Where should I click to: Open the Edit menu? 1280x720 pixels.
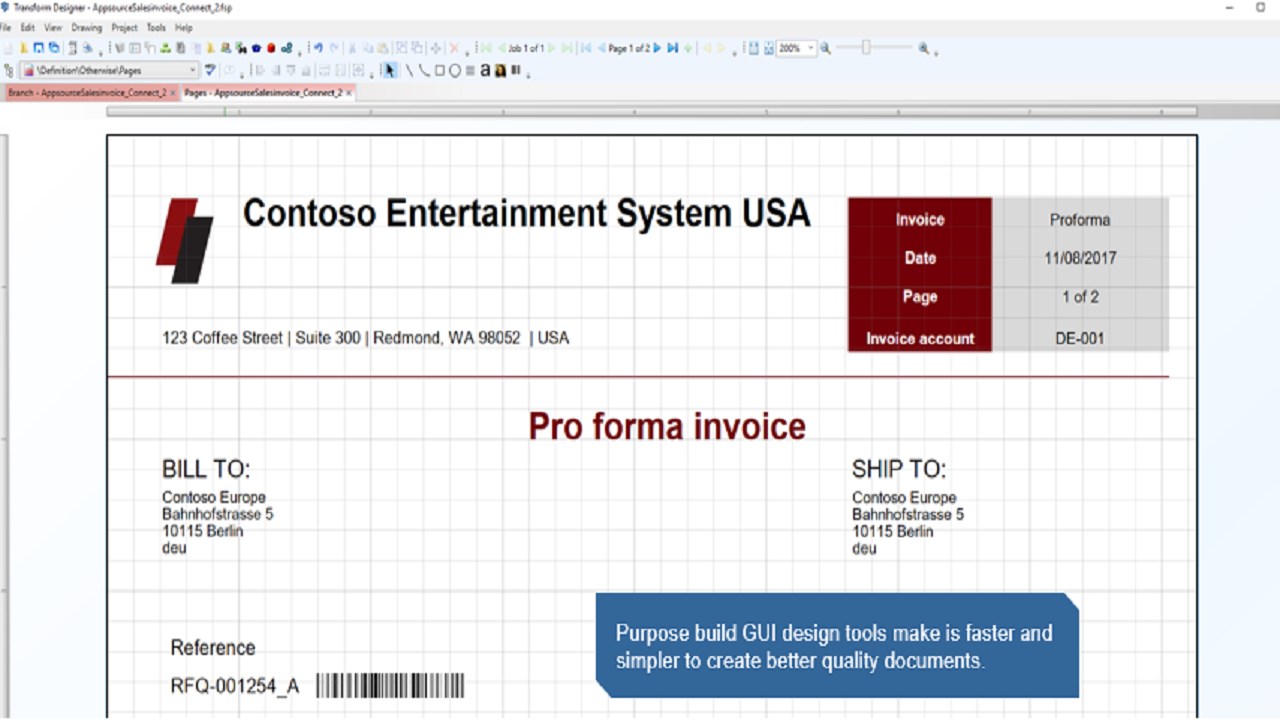tap(27, 28)
